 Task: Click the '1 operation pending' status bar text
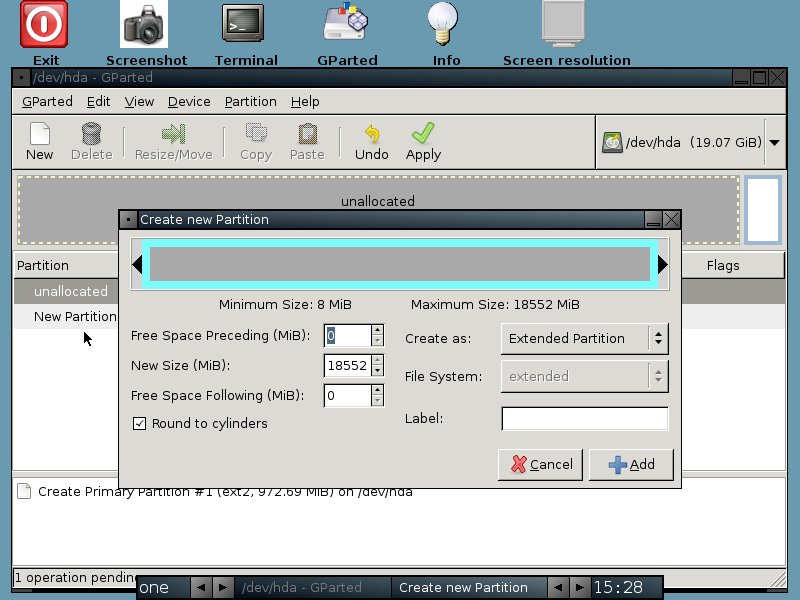click(76, 578)
